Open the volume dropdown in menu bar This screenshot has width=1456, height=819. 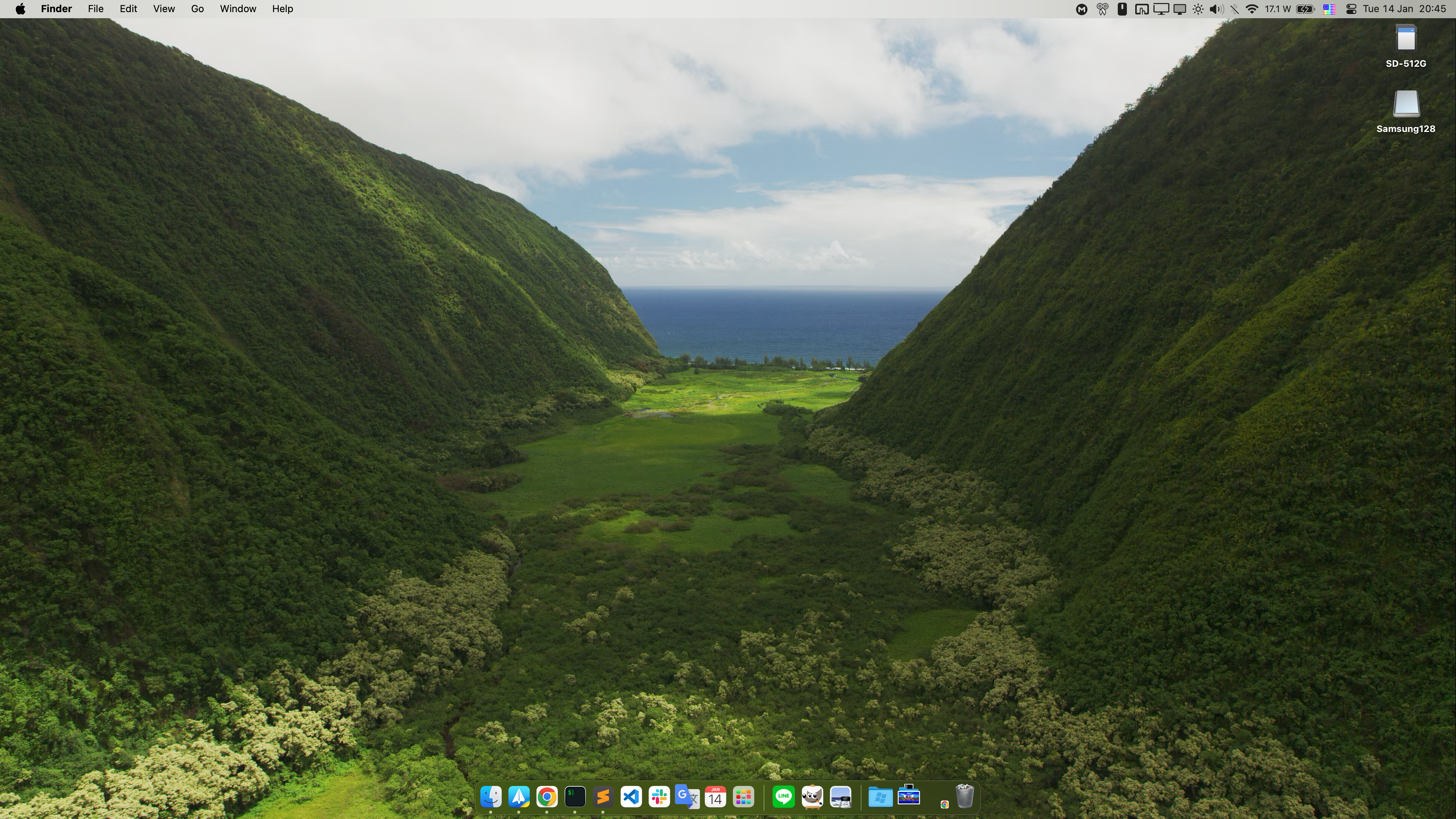click(x=1216, y=9)
